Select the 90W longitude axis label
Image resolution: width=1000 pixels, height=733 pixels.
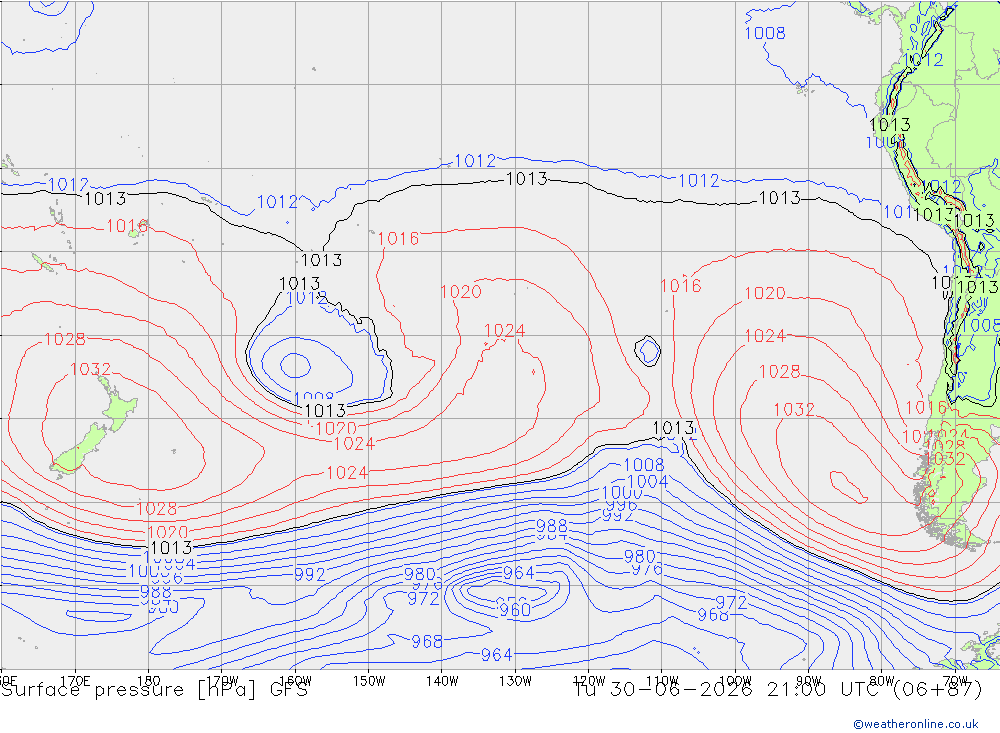coord(809,681)
